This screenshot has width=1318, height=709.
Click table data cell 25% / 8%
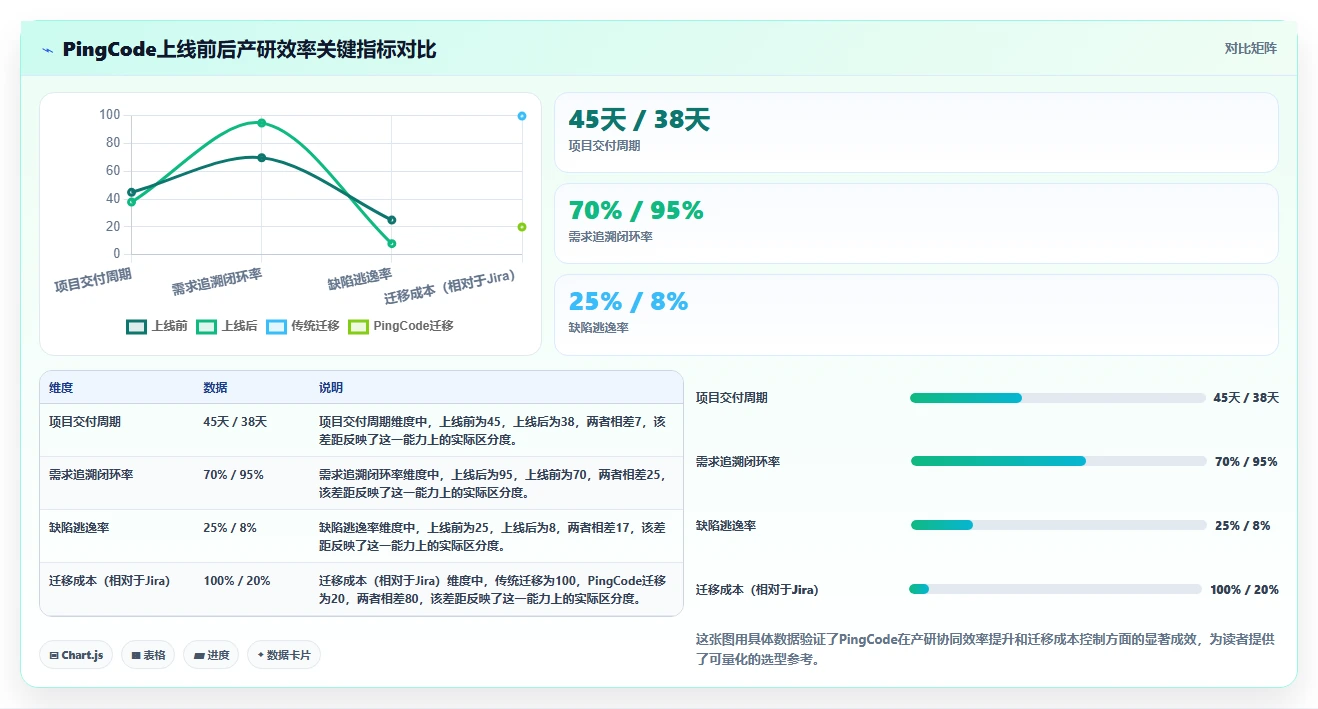tap(230, 528)
